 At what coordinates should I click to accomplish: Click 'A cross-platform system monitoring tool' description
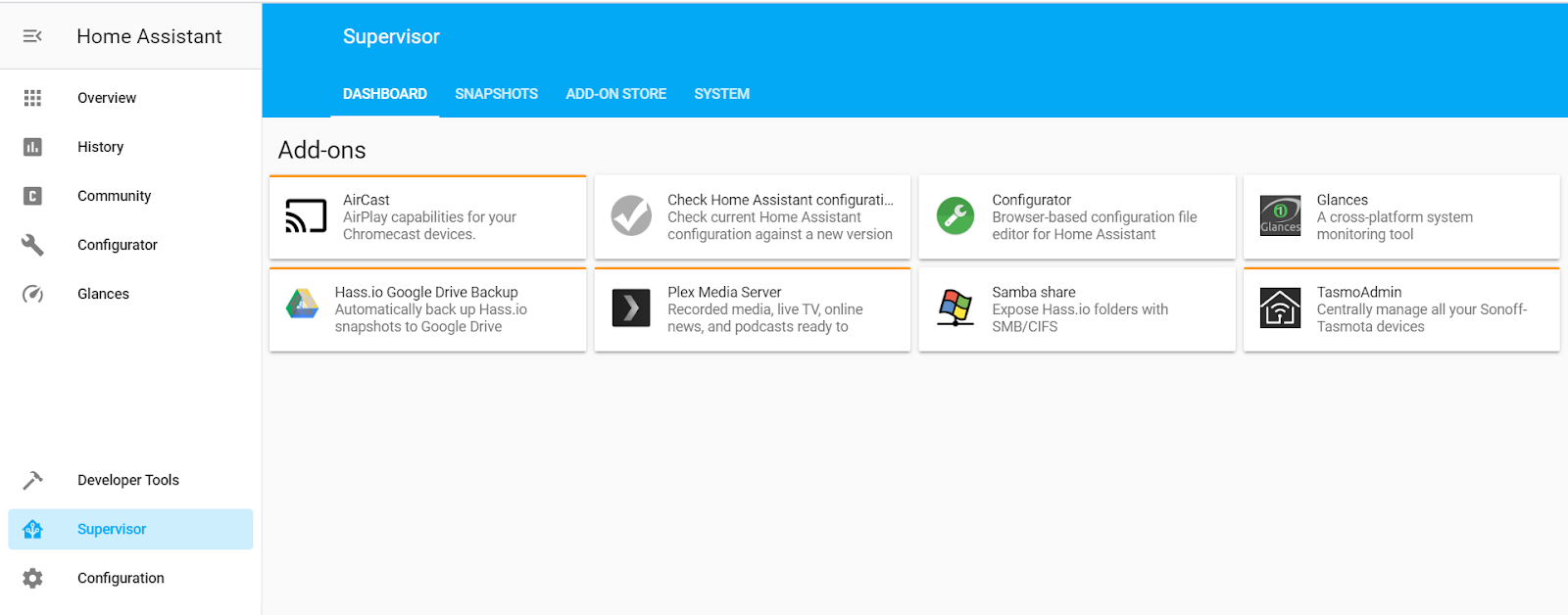[1395, 225]
